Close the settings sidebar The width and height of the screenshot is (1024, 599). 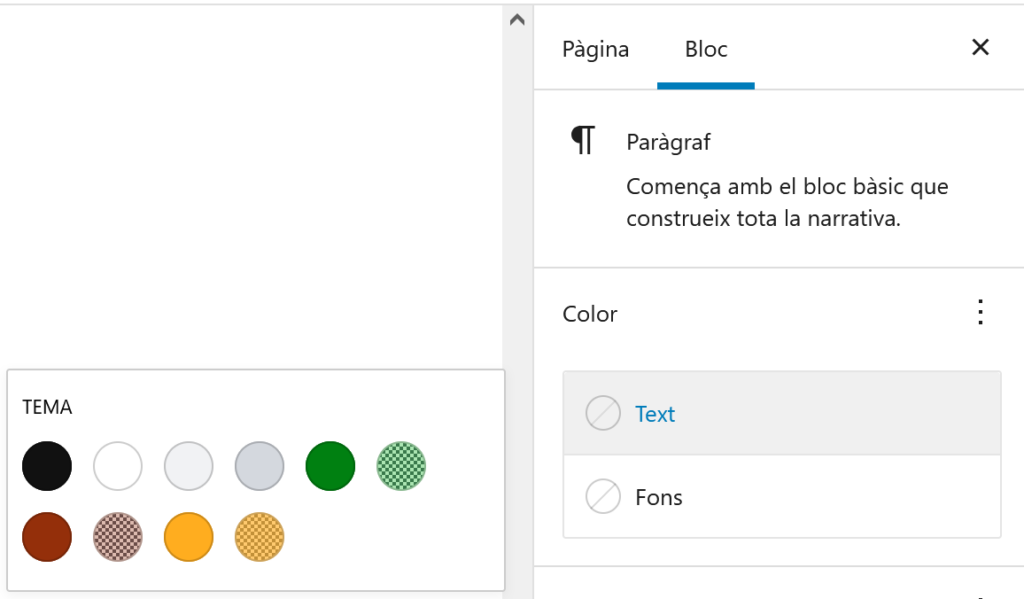[980, 47]
